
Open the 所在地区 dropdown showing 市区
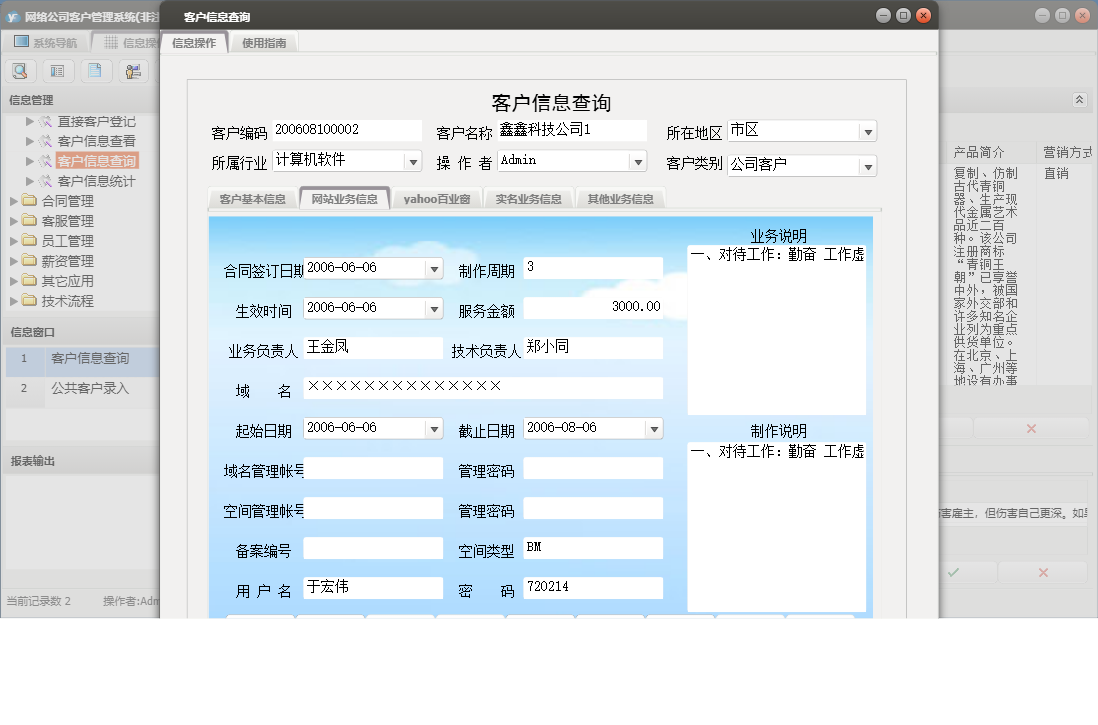click(x=867, y=130)
